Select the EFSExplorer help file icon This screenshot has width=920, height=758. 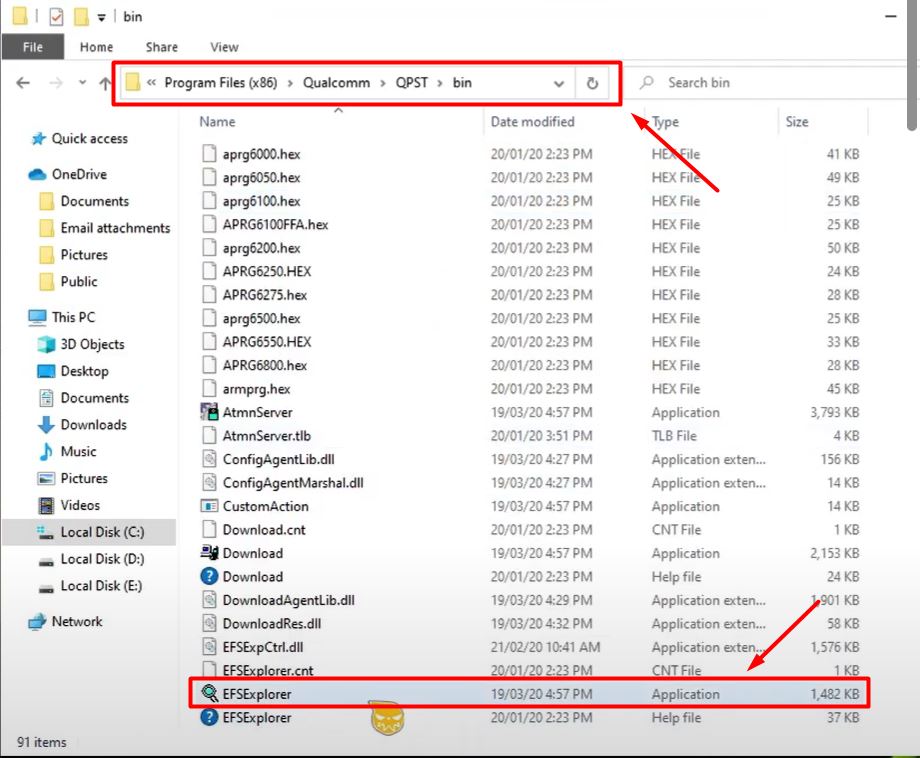(x=209, y=717)
